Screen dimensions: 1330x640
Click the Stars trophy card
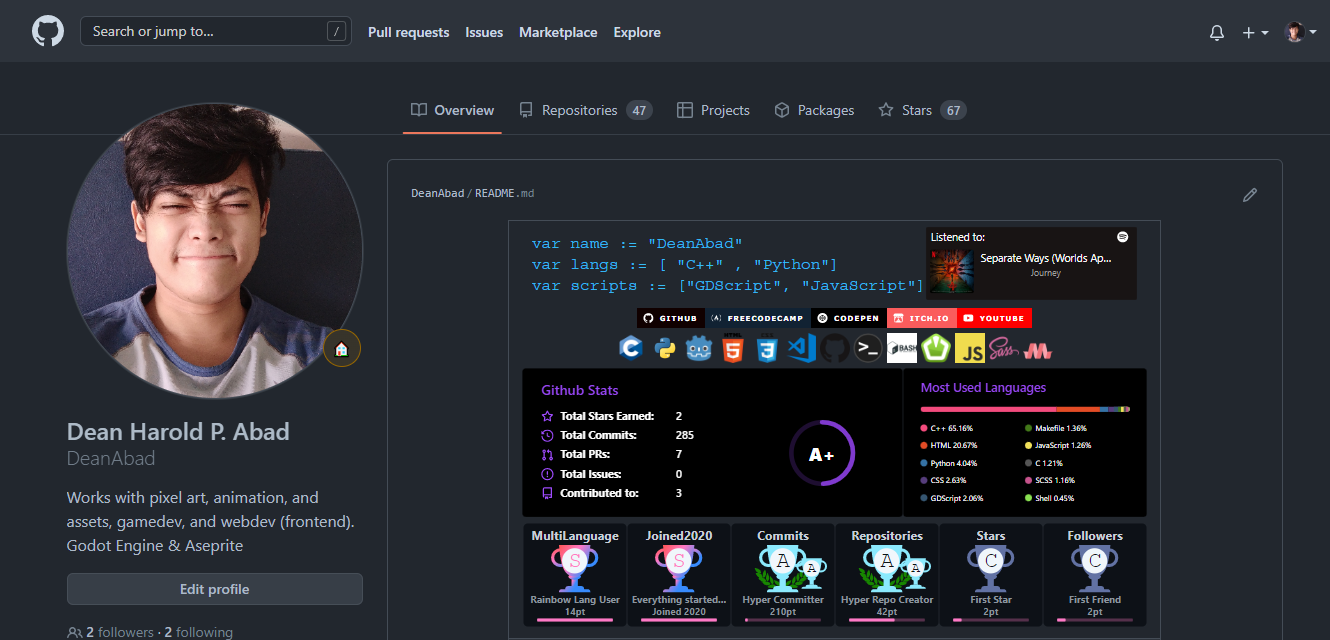[x=991, y=575]
